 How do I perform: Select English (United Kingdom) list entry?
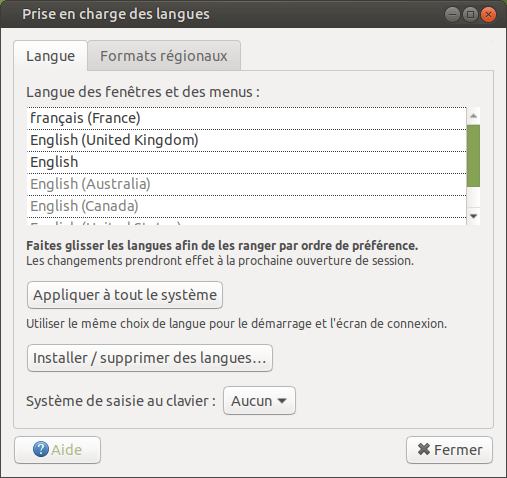(x=246, y=140)
